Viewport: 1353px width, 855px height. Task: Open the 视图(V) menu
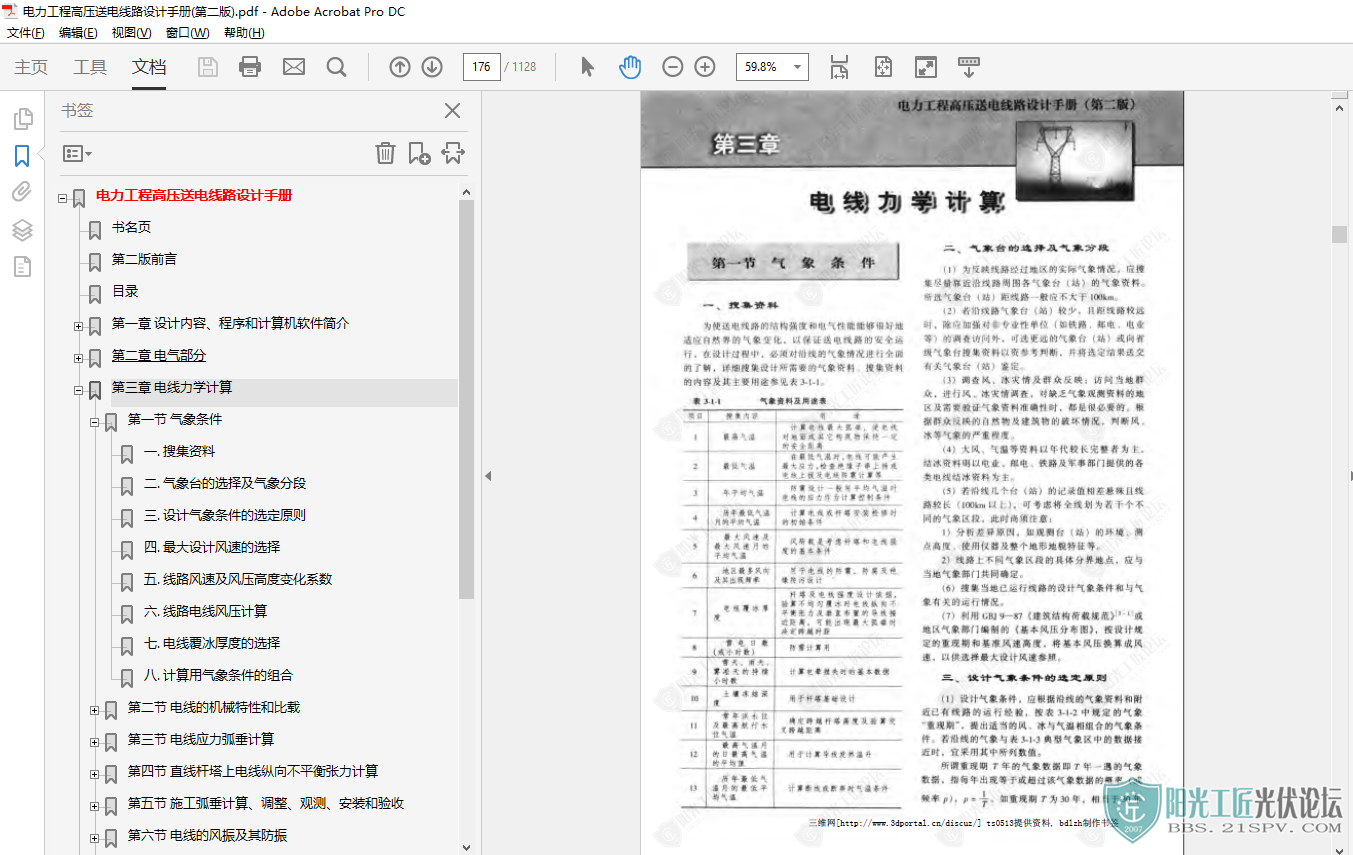pos(131,33)
